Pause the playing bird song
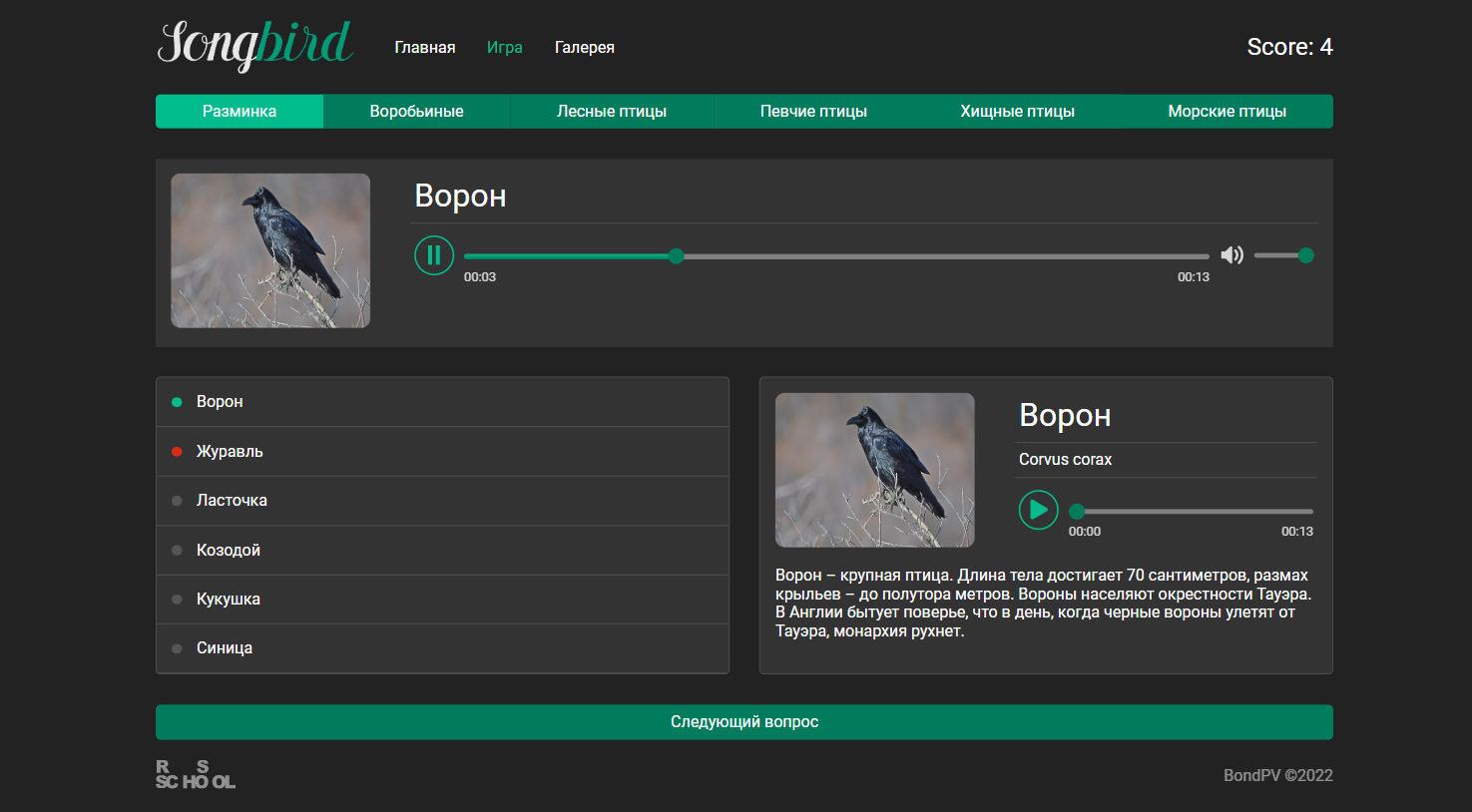The width and height of the screenshot is (1472, 812). click(434, 255)
